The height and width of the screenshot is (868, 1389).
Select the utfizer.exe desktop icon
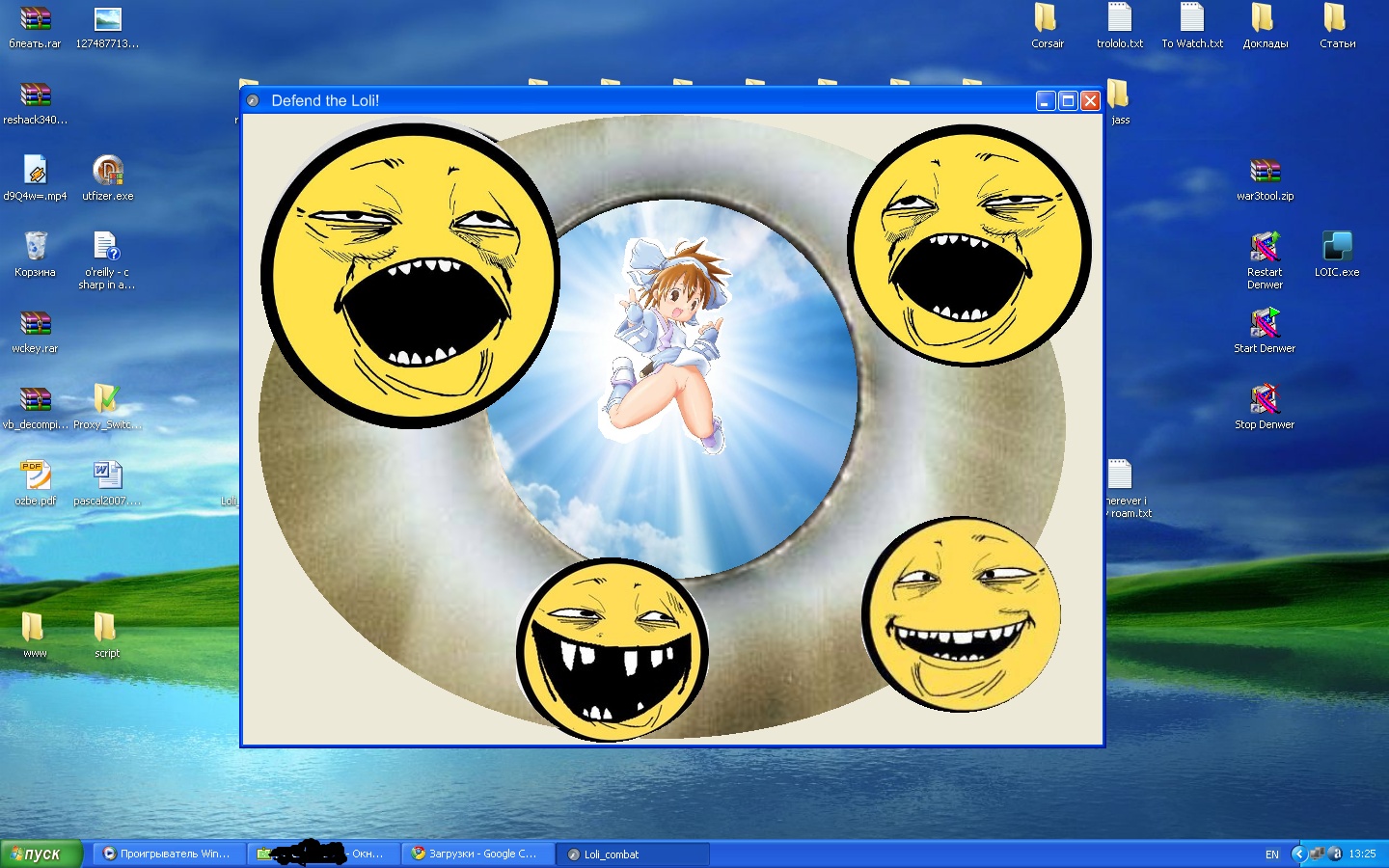[107, 179]
